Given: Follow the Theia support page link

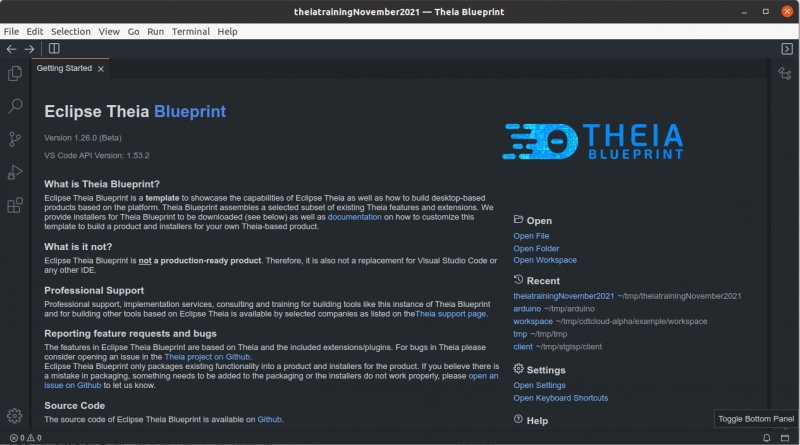Looking at the screenshot, I should point(451,314).
